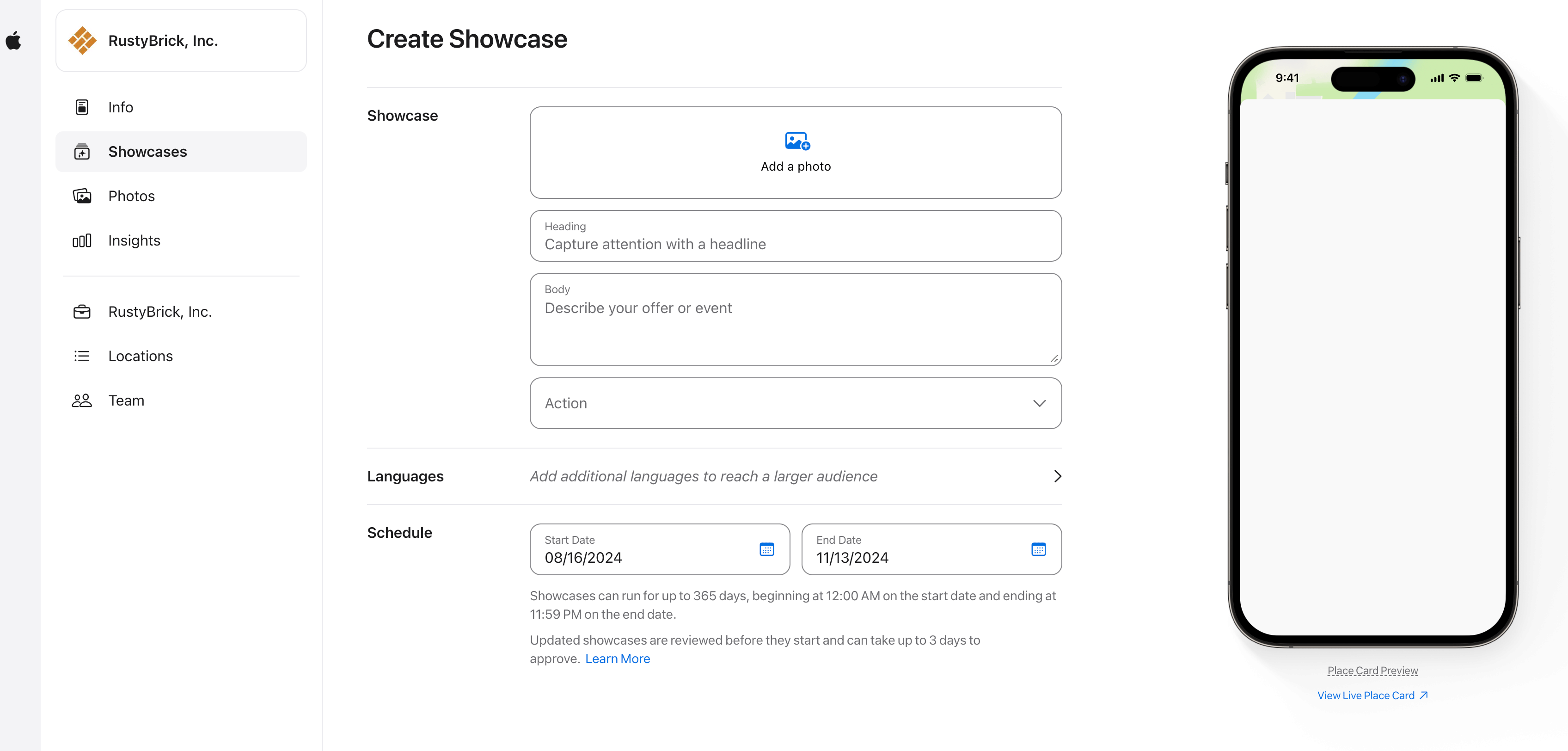
Task: Click the Team people icon
Action: coord(81,401)
